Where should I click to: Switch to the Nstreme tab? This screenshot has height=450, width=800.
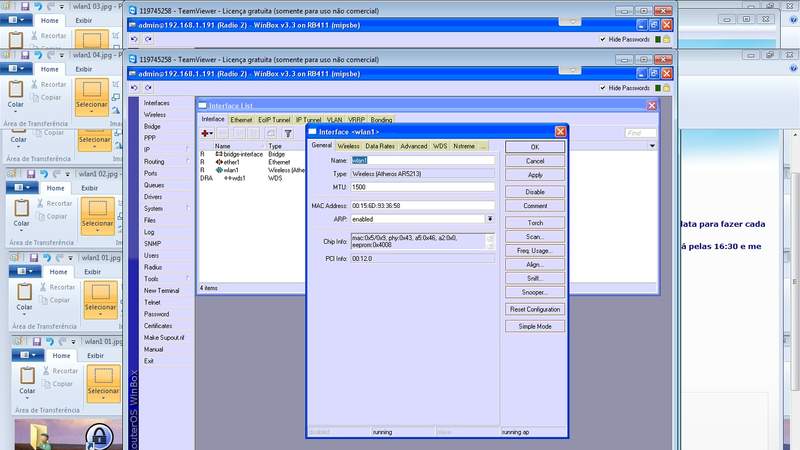[x=464, y=146]
